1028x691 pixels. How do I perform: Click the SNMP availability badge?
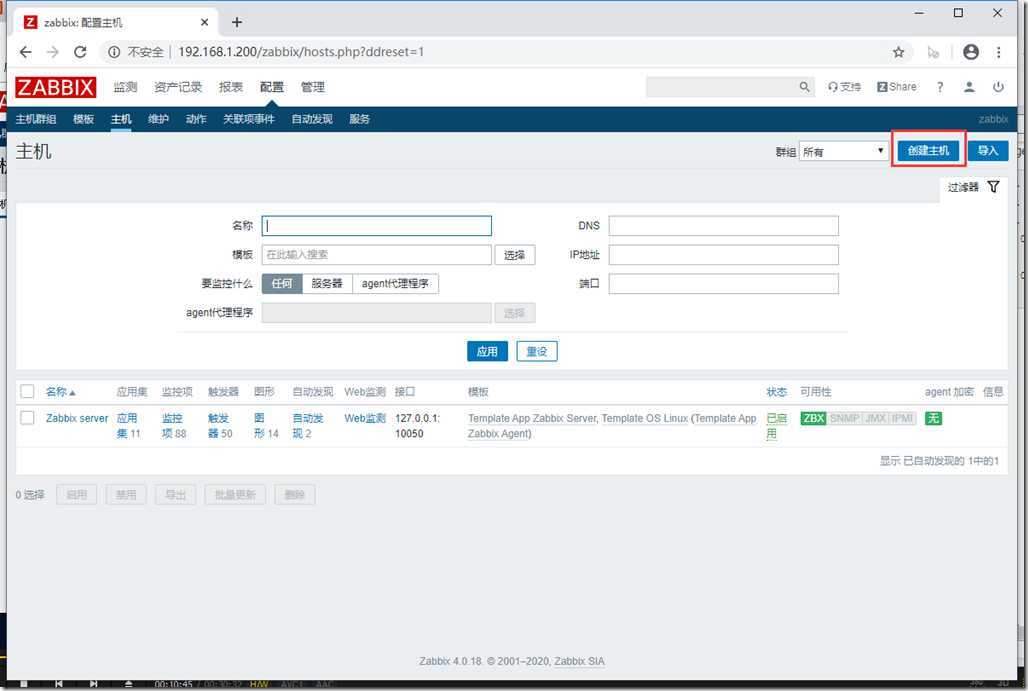click(x=844, y=418)
